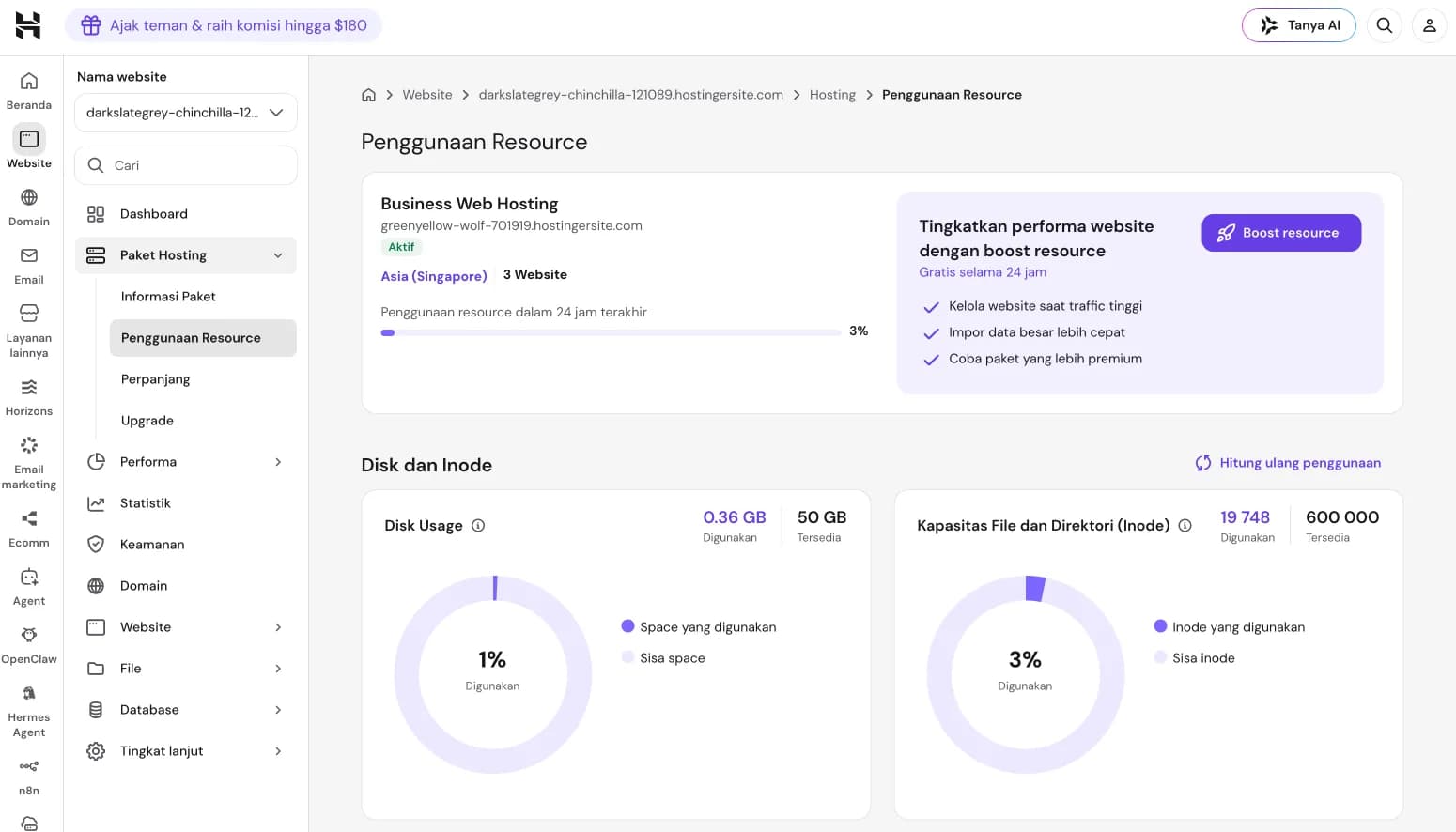This screenshot has width=1456, height=832.
Task: Open the Ecomm sidebar icon
Action: 29,518
